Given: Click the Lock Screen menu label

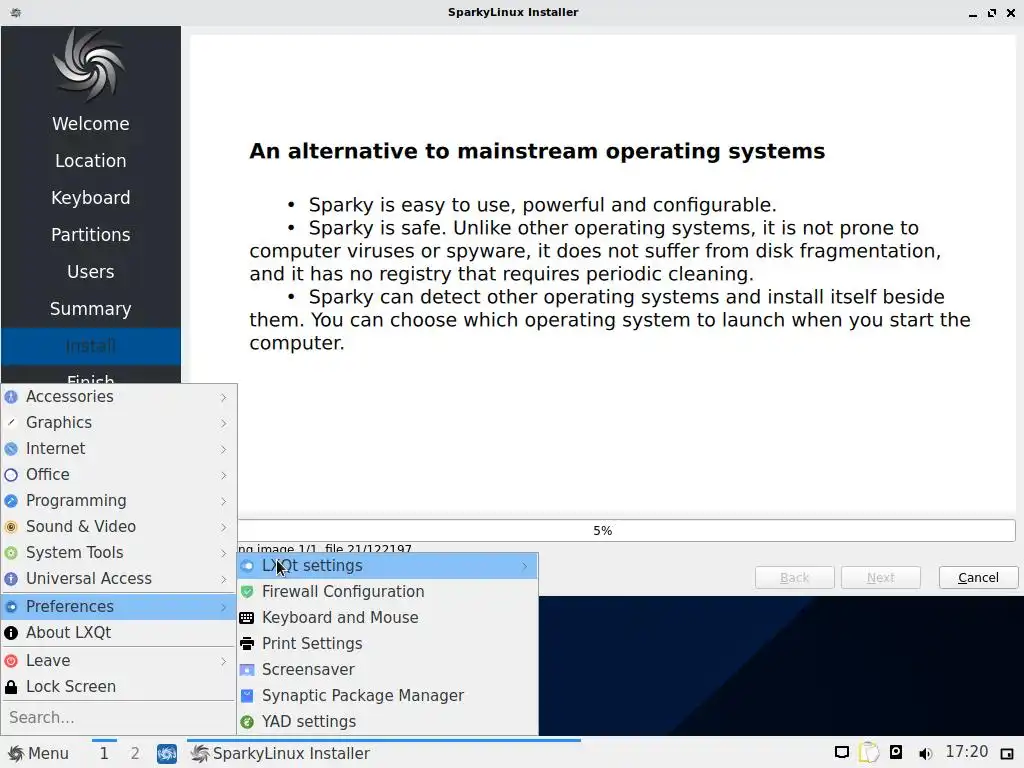Looking at the screenshot, I should 71,687.
